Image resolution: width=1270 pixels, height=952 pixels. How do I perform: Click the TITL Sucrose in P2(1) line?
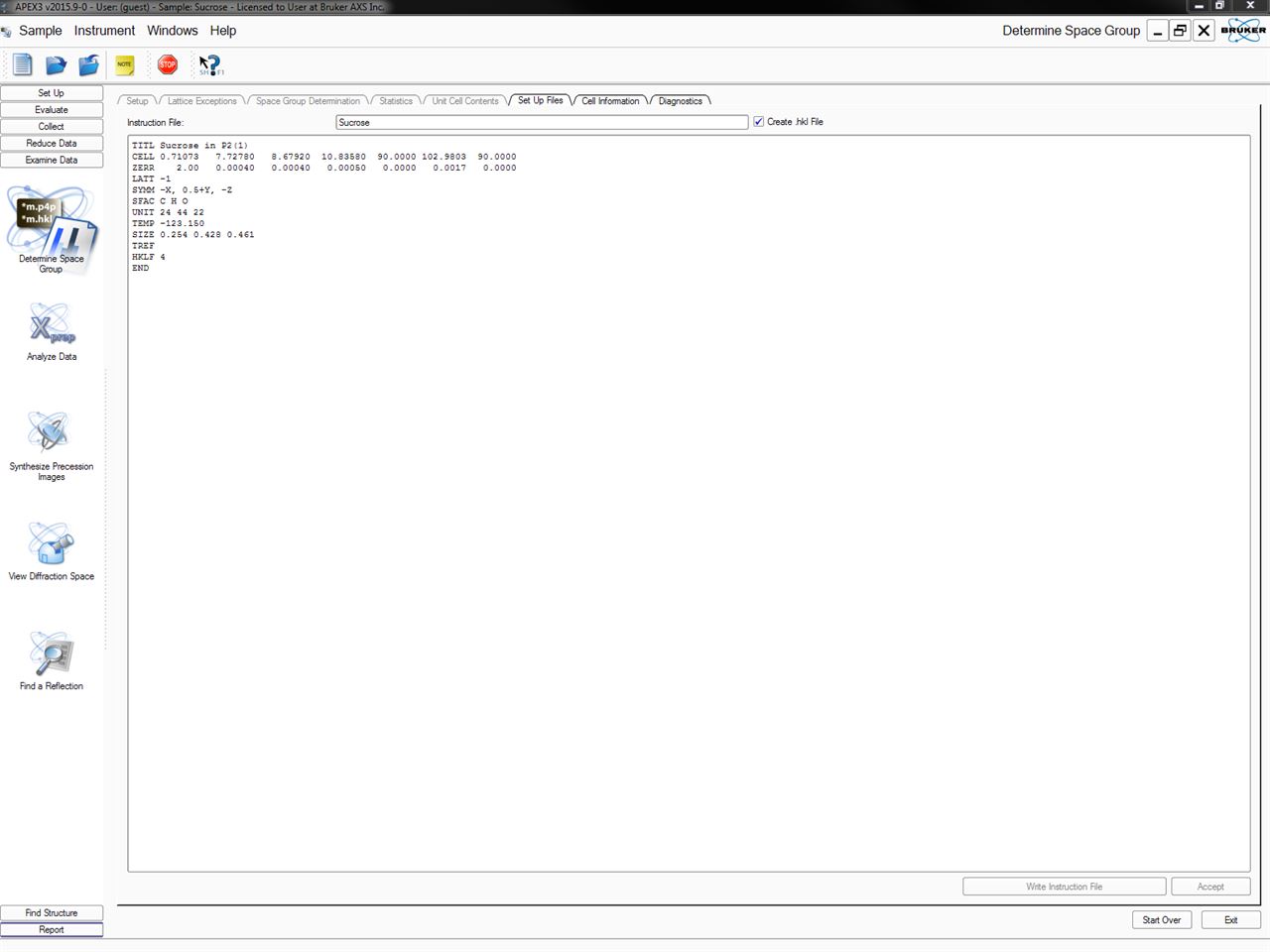[x=190, y=146]
